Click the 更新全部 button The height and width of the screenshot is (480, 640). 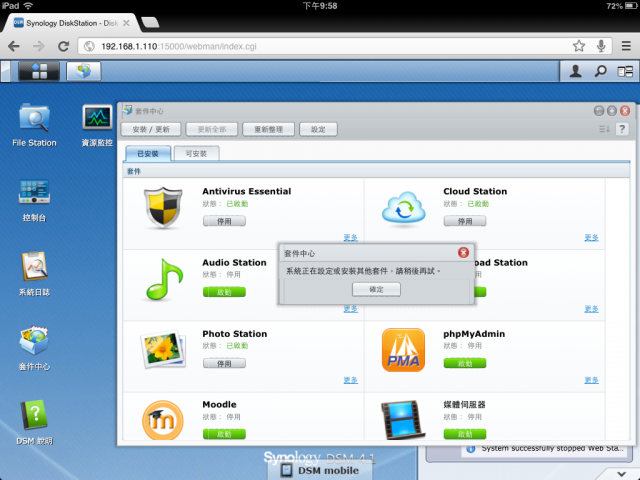(212, 129)
